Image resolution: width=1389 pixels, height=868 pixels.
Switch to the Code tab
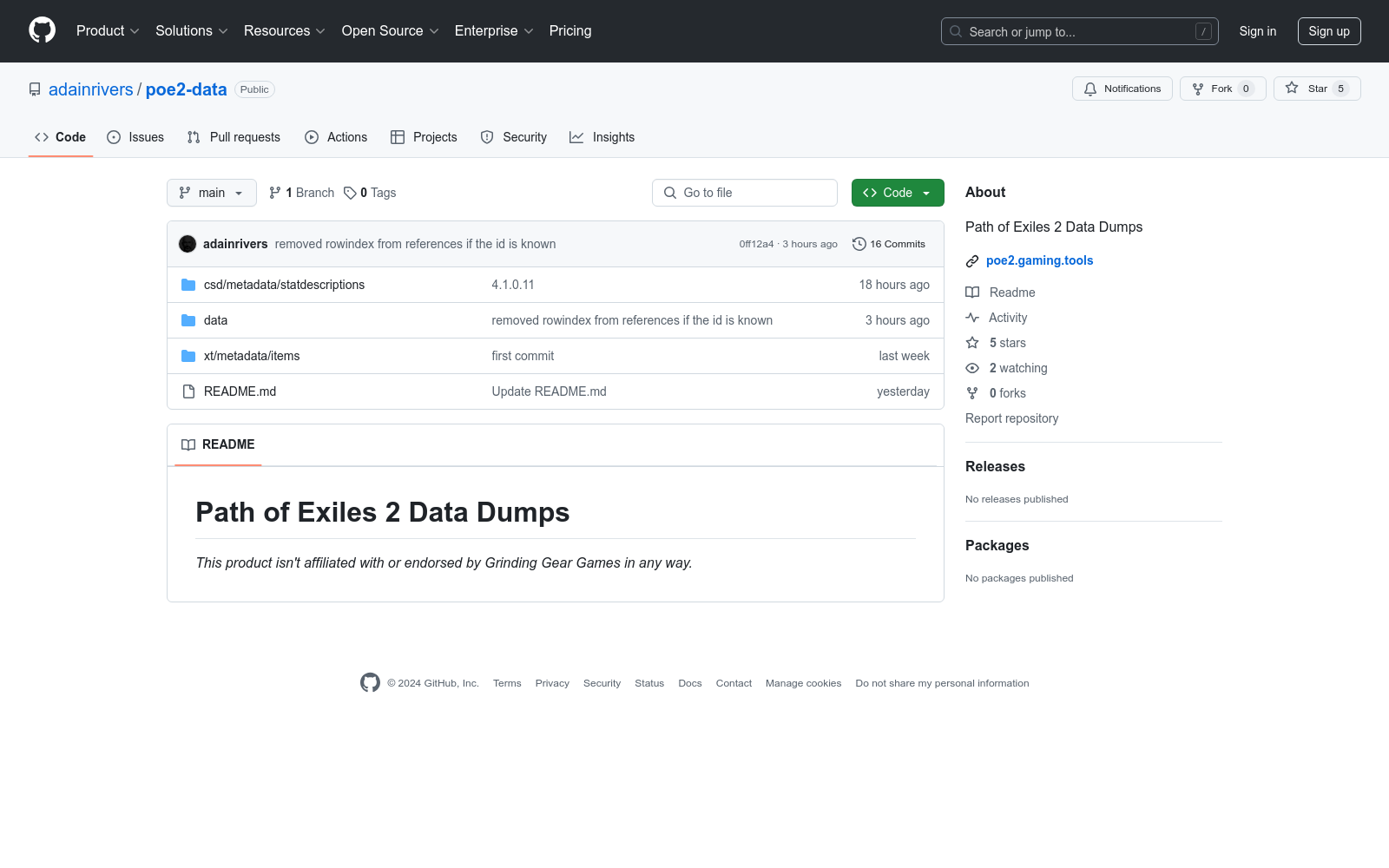(61, 137)
